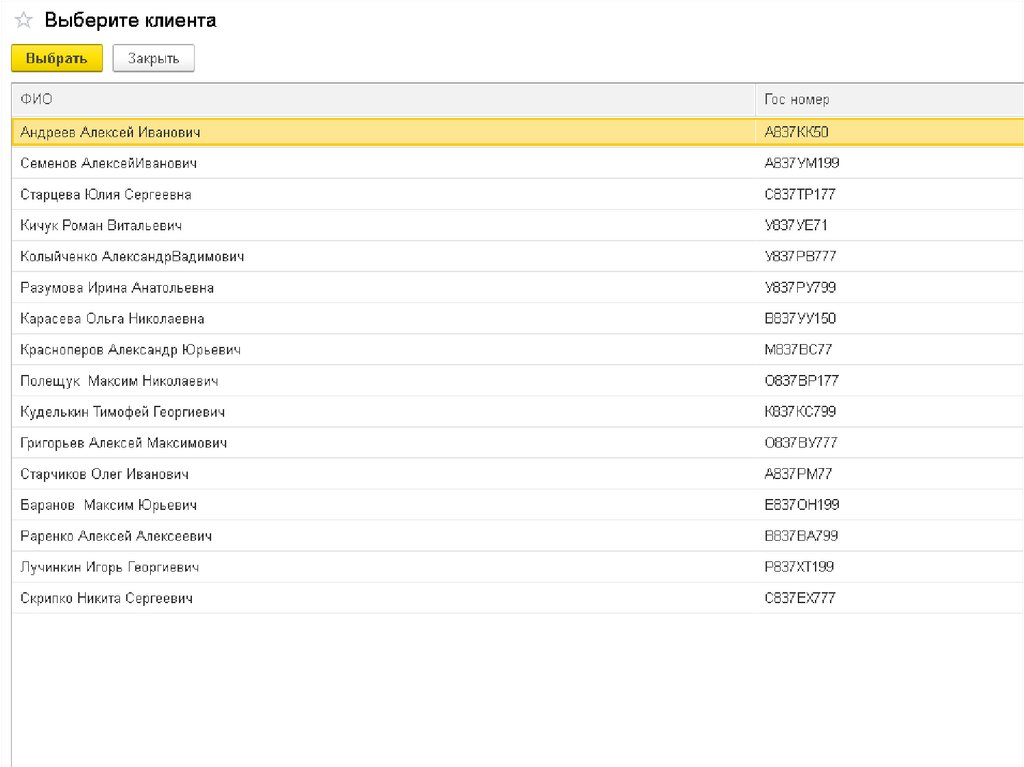Select Красноперов Александр Юрьевич
The width and height of the screenshot is (1024, 767).
[x=130, y=350]
